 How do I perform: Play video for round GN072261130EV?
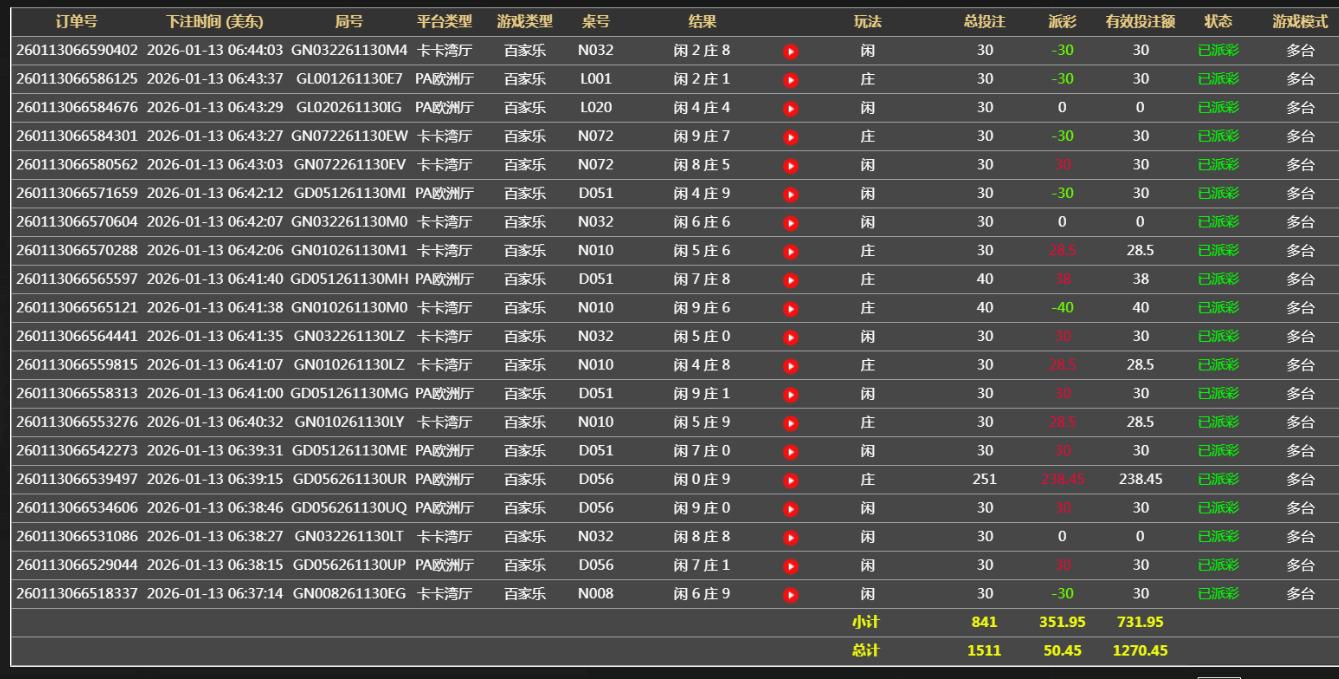pyautogui.click(x=791, y=165)
